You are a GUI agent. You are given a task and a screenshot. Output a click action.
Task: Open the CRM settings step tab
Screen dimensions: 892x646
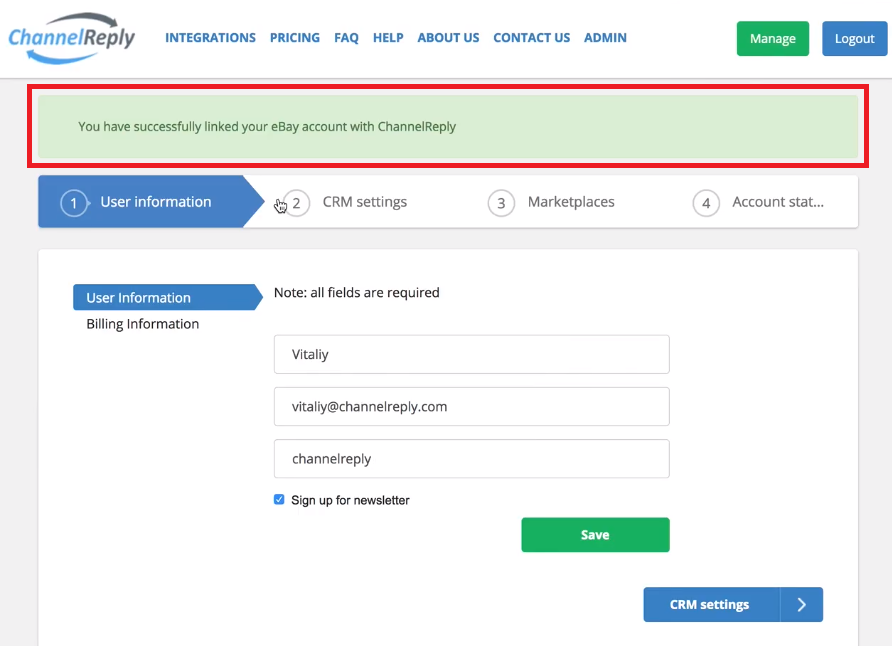click(x=365, y=202)
